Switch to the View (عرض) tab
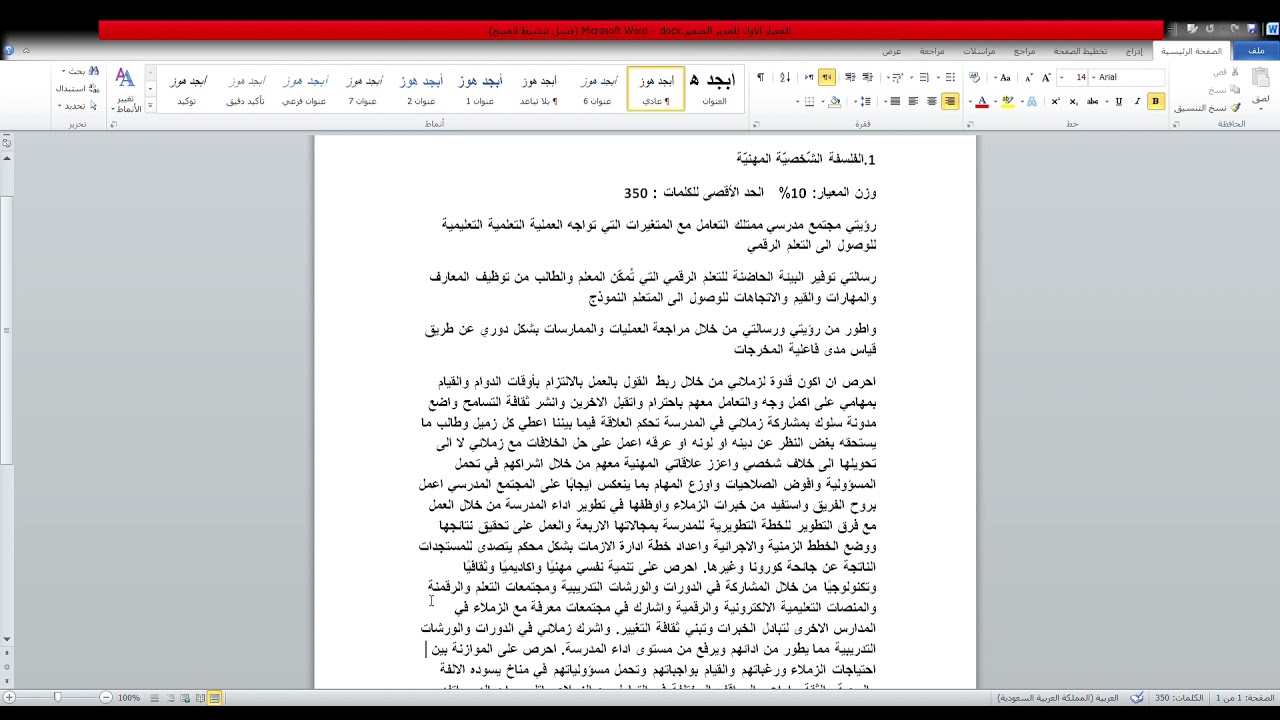Image resolution: width=1280 pixels, height=720 pixels. pos(891,51)
